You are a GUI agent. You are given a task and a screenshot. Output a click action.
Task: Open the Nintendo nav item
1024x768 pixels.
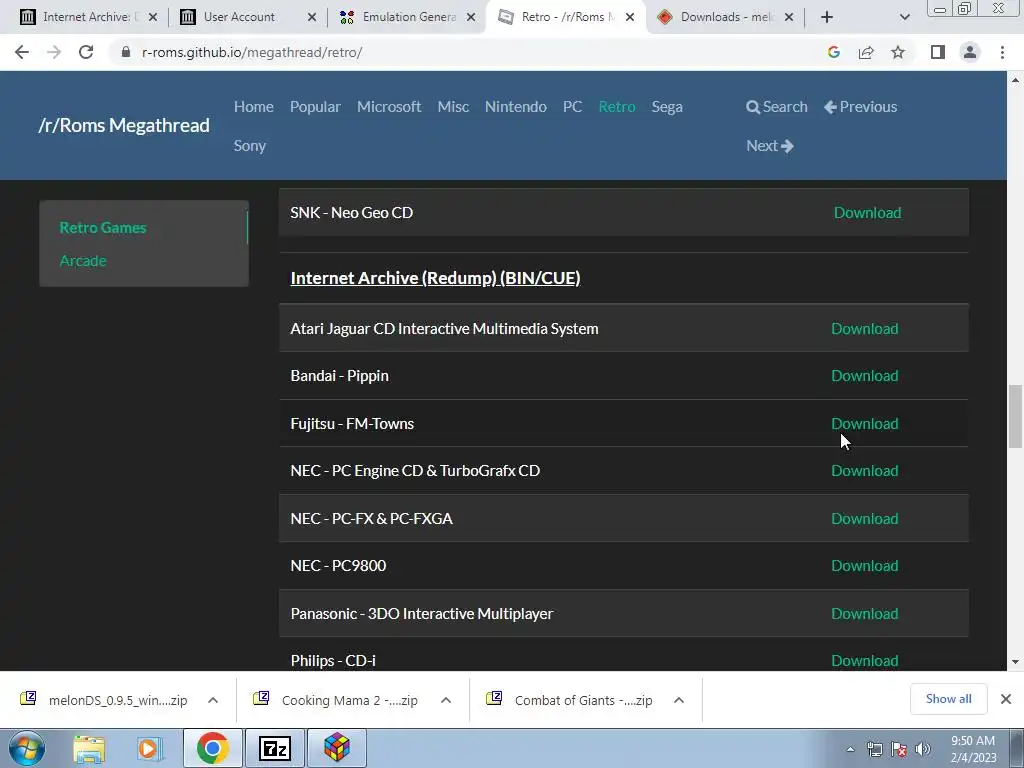[x=515, y=106]
